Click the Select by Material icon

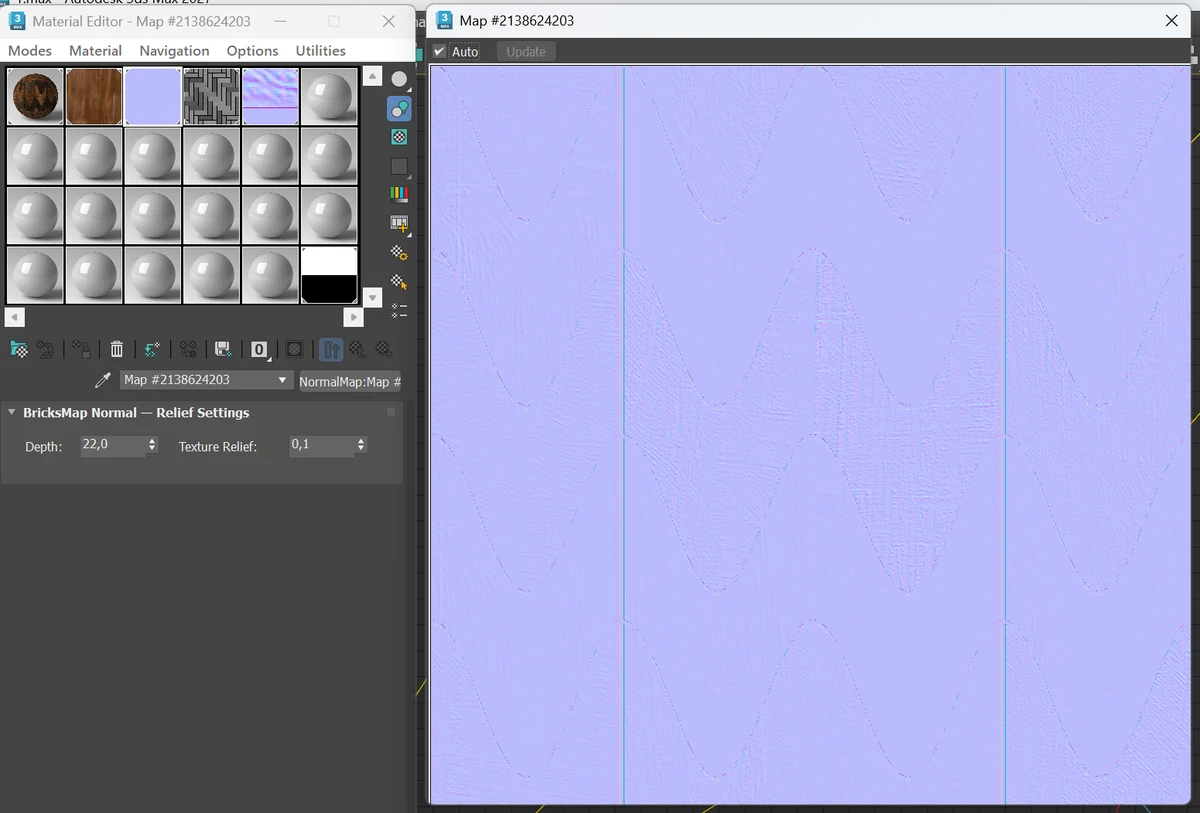tap(399, 281)
